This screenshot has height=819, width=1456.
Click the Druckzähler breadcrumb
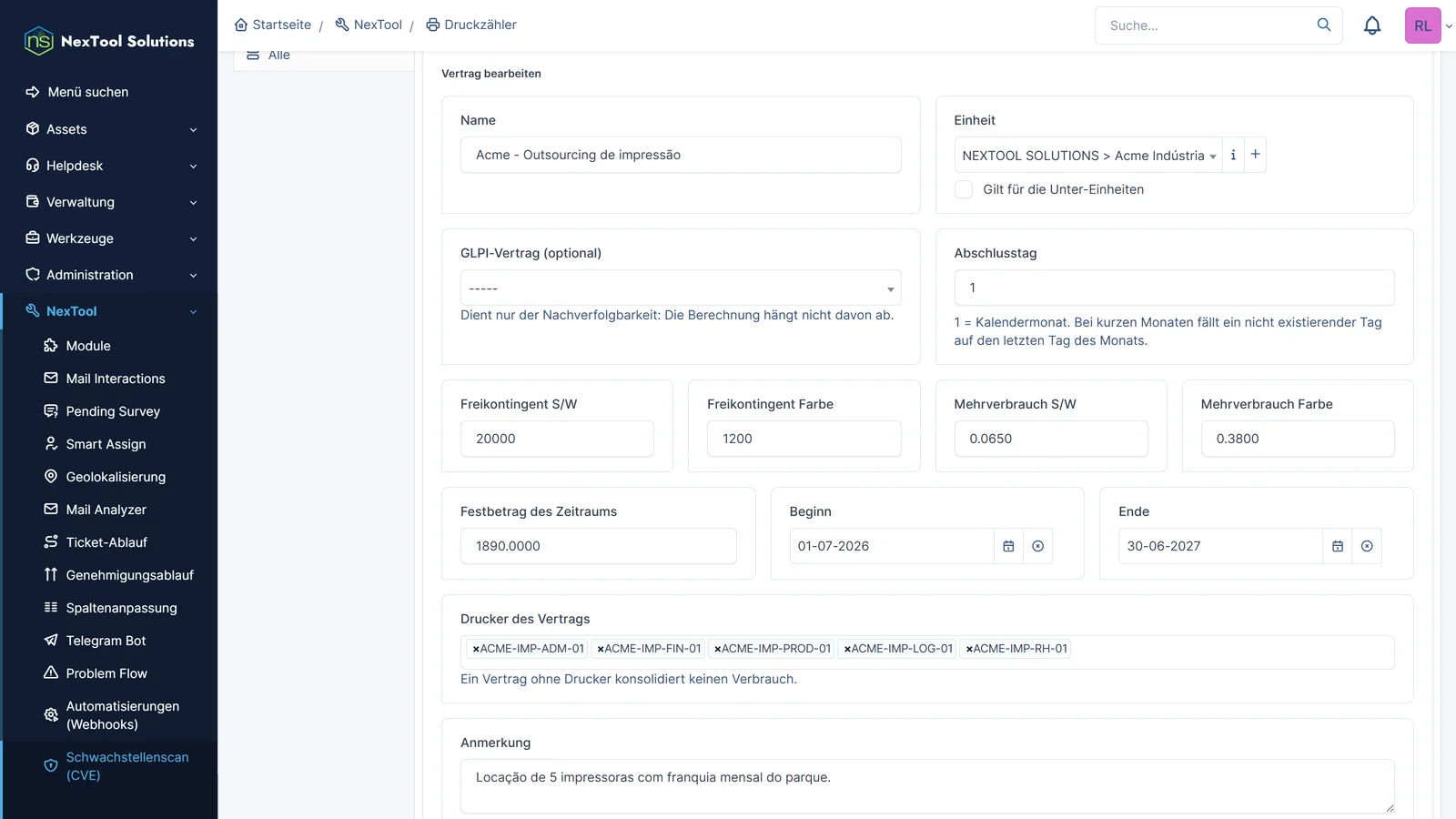pos(471,25)
